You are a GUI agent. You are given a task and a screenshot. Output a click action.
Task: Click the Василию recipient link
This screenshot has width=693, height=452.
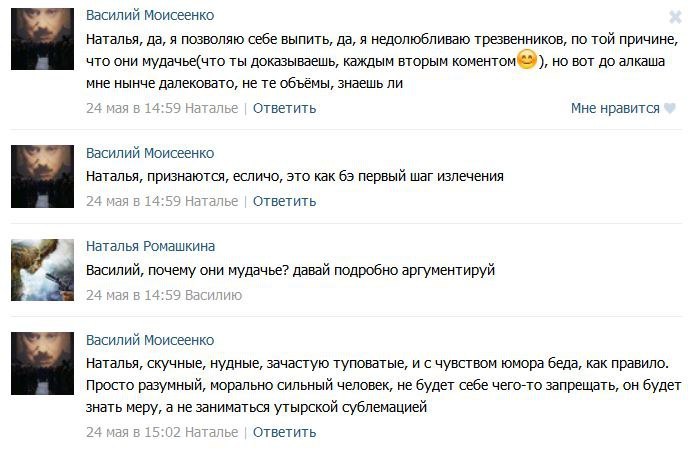[x=214, y=295]
